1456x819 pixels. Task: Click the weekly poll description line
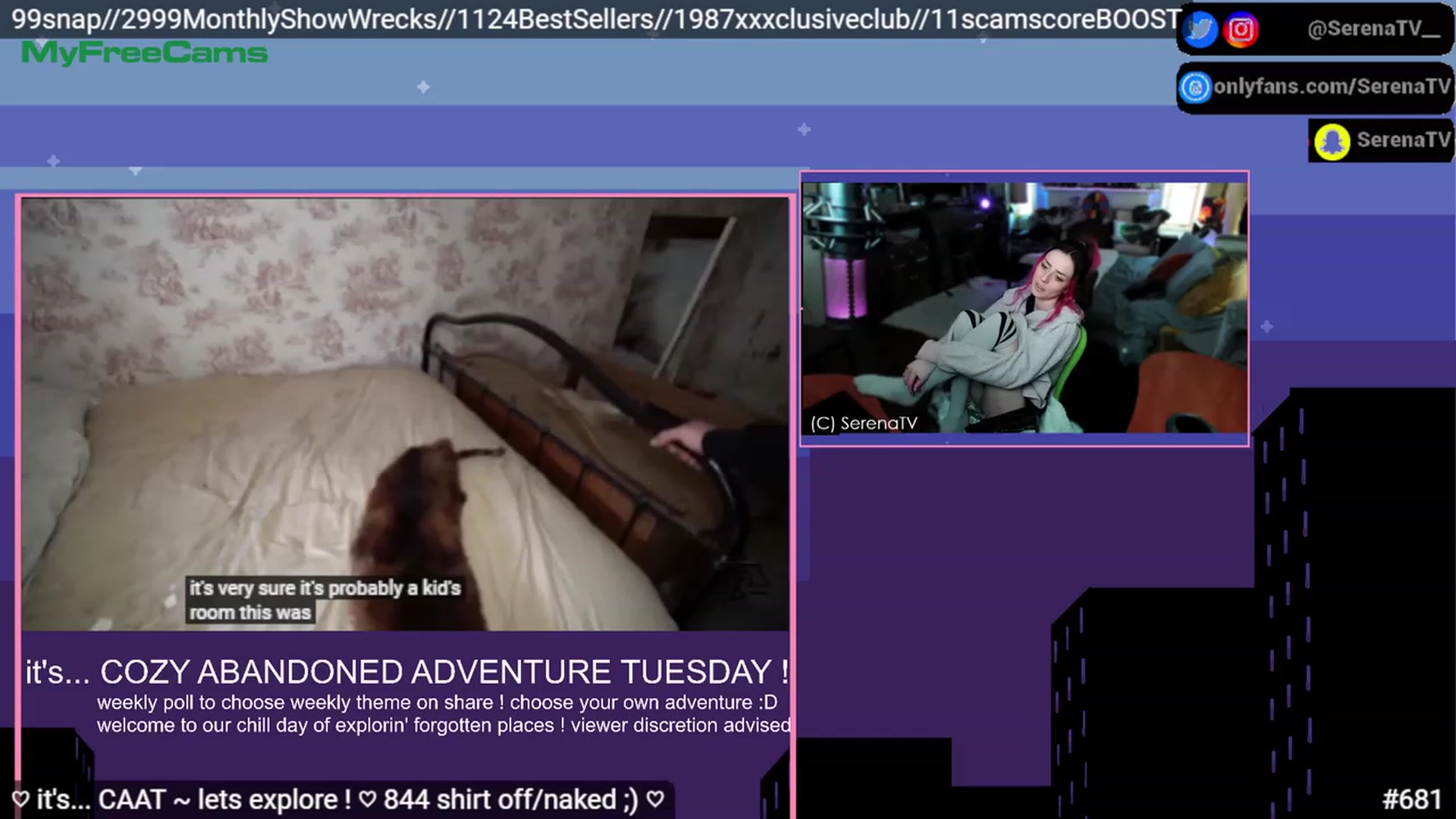[437, 702]
